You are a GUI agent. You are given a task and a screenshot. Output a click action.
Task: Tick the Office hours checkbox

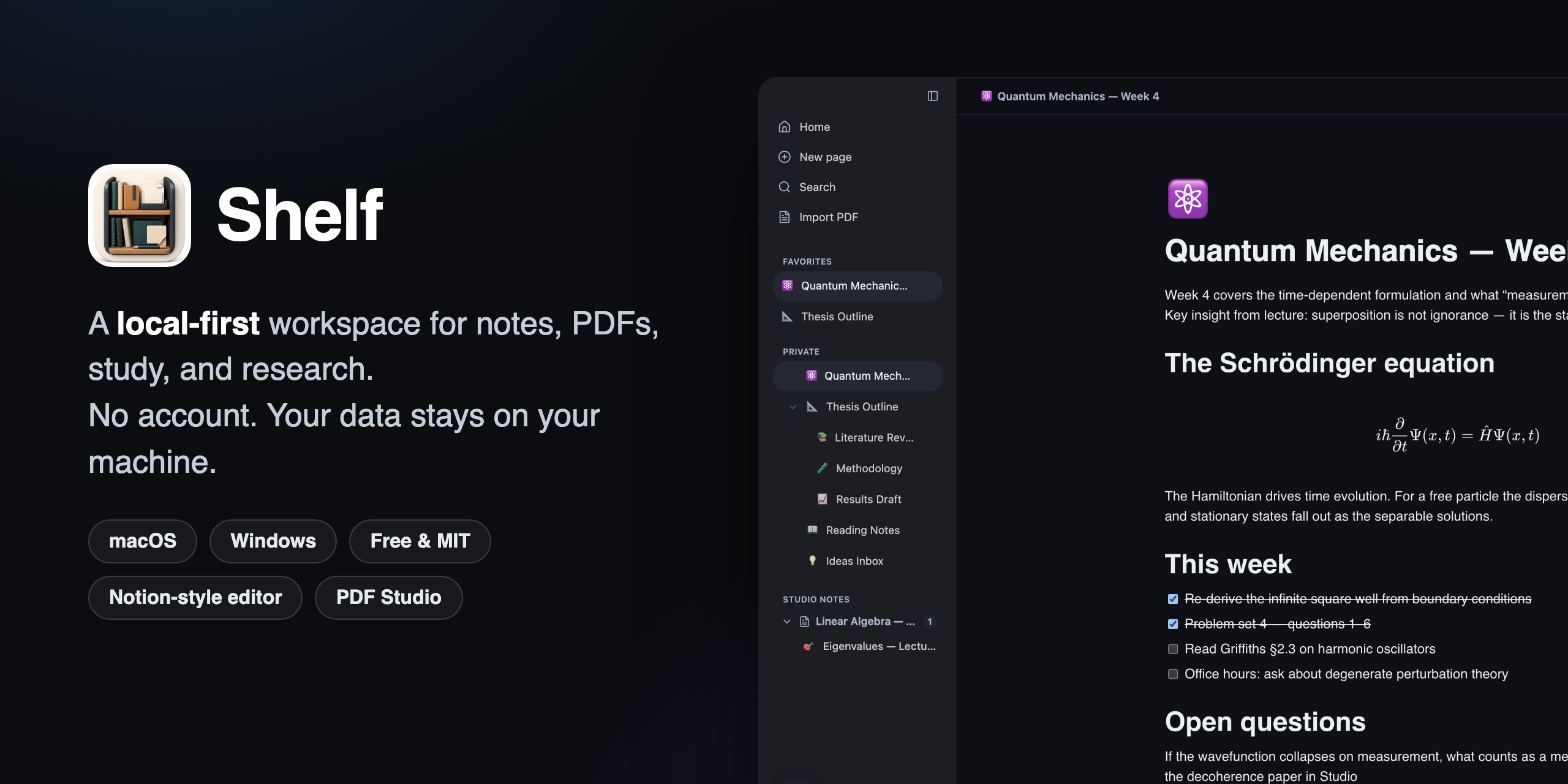(1173, 674)
